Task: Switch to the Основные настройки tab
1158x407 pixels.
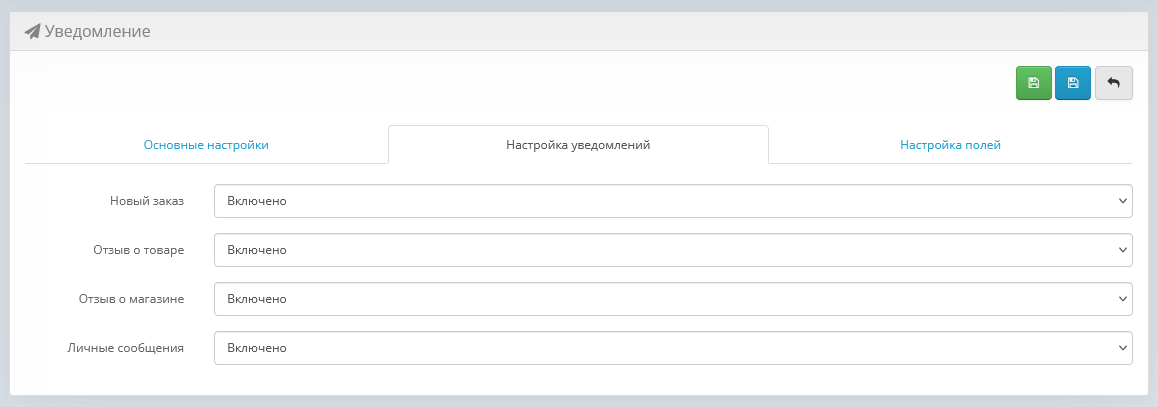Action: [206, 145]
